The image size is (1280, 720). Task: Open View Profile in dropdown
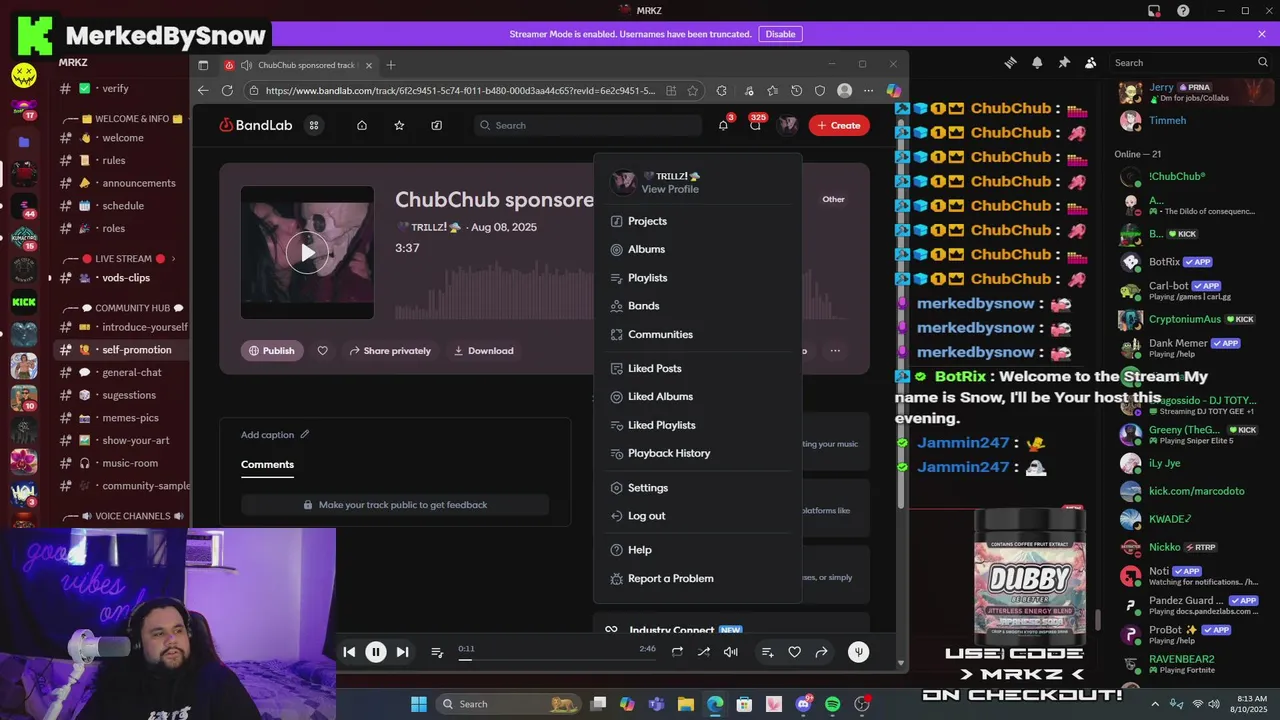[670, 189]
